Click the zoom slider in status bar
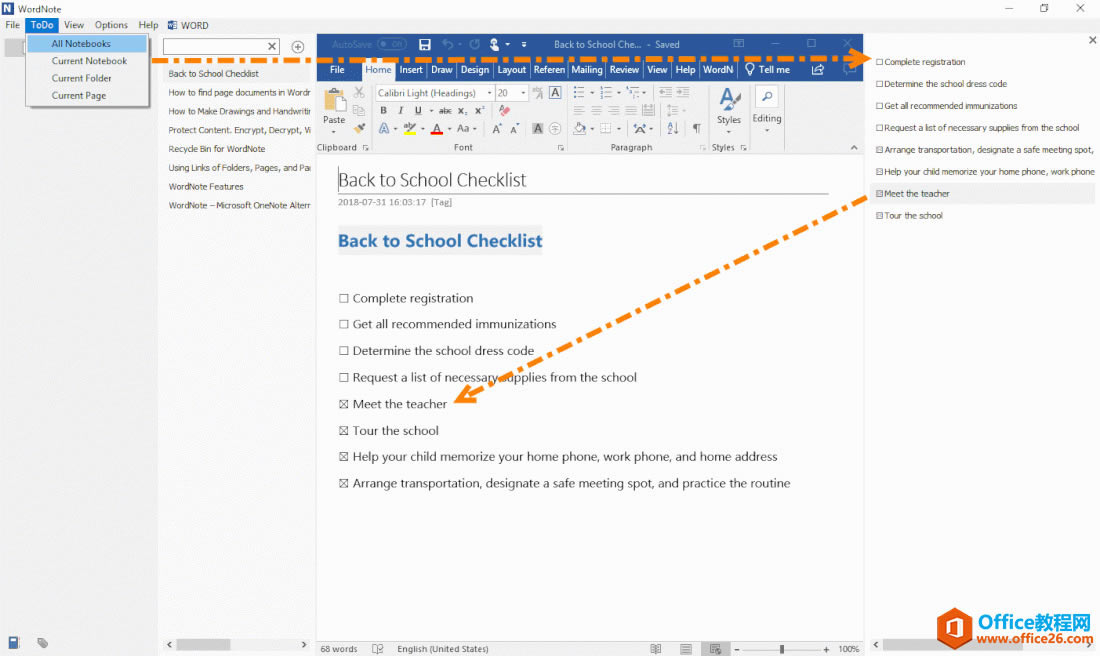This screenshot has height=656, width=1100. tap(782, 649)
